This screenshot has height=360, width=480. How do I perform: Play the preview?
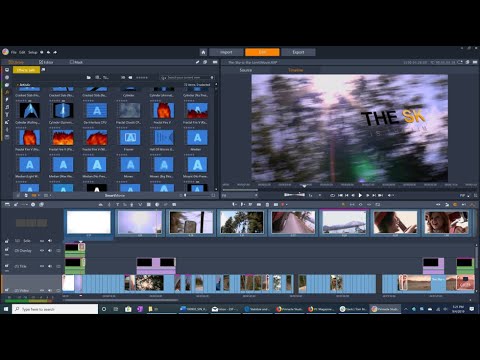tap(360, 195)
